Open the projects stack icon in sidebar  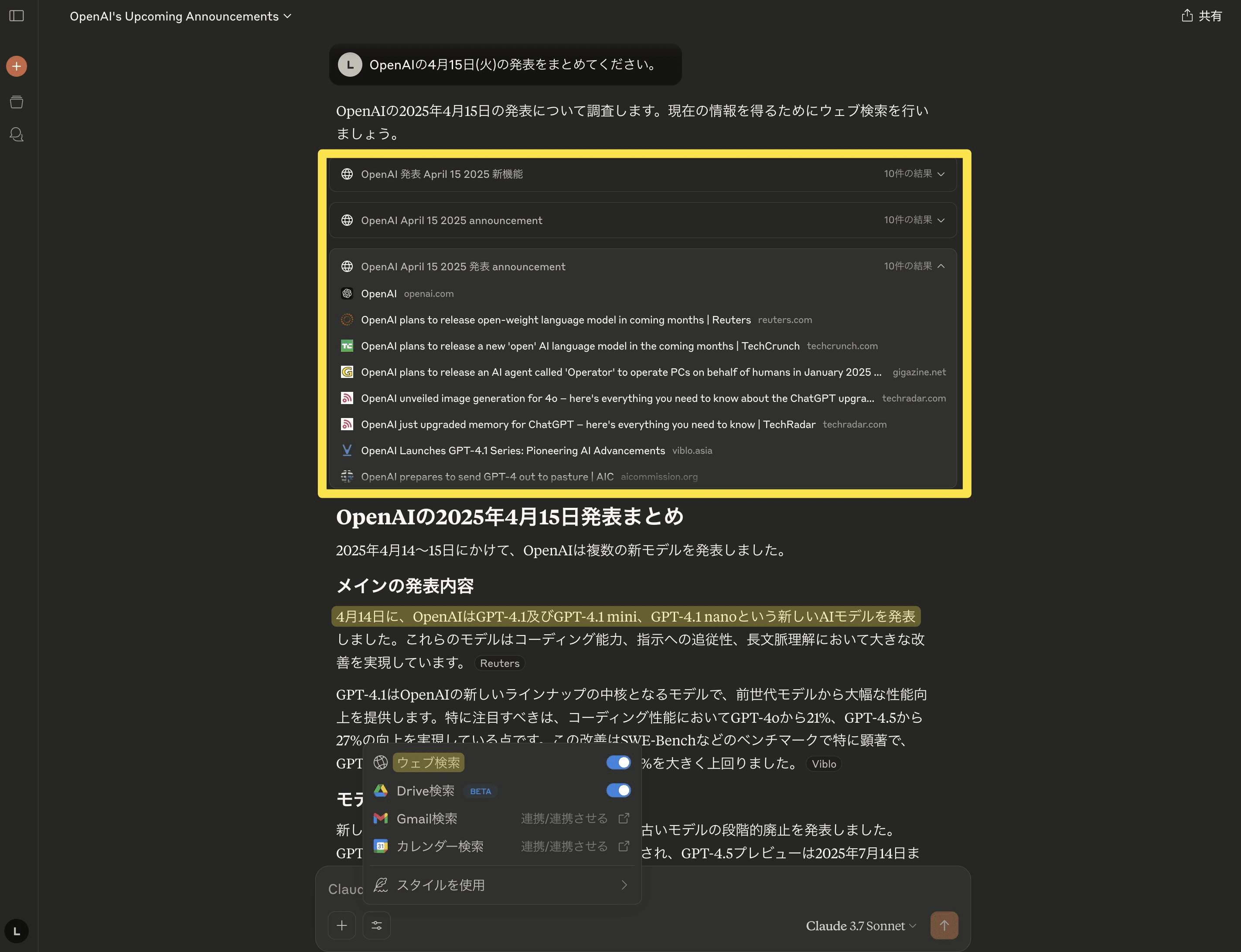point(17,102)
